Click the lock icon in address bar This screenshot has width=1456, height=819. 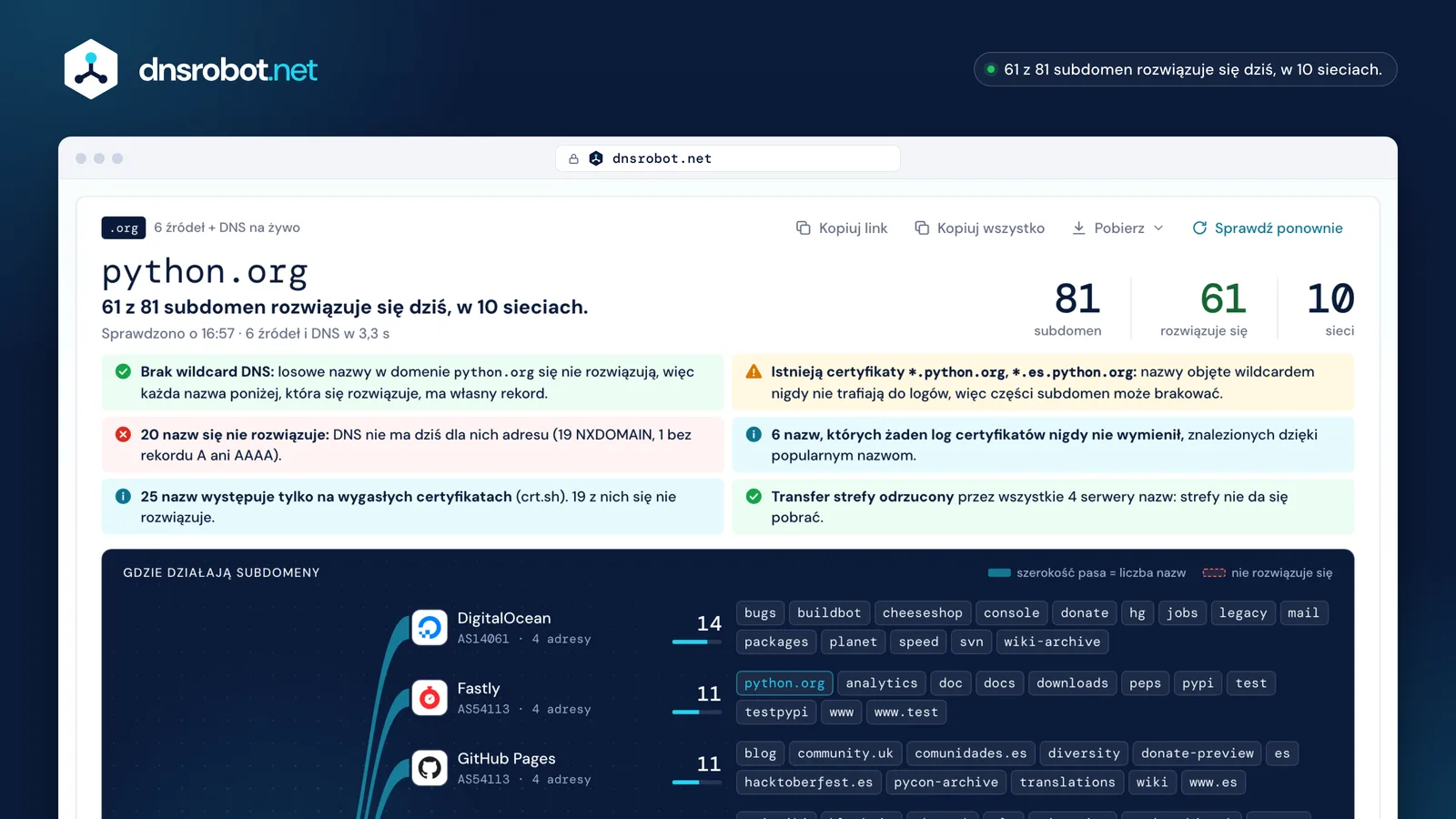(x=573, y=158)
